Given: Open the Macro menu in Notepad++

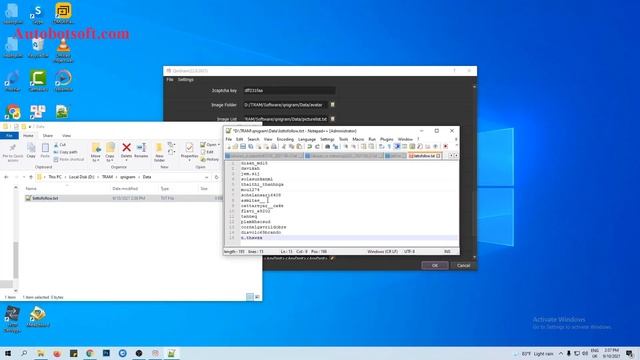Looking at the screenshot, I should click(358, 140).
